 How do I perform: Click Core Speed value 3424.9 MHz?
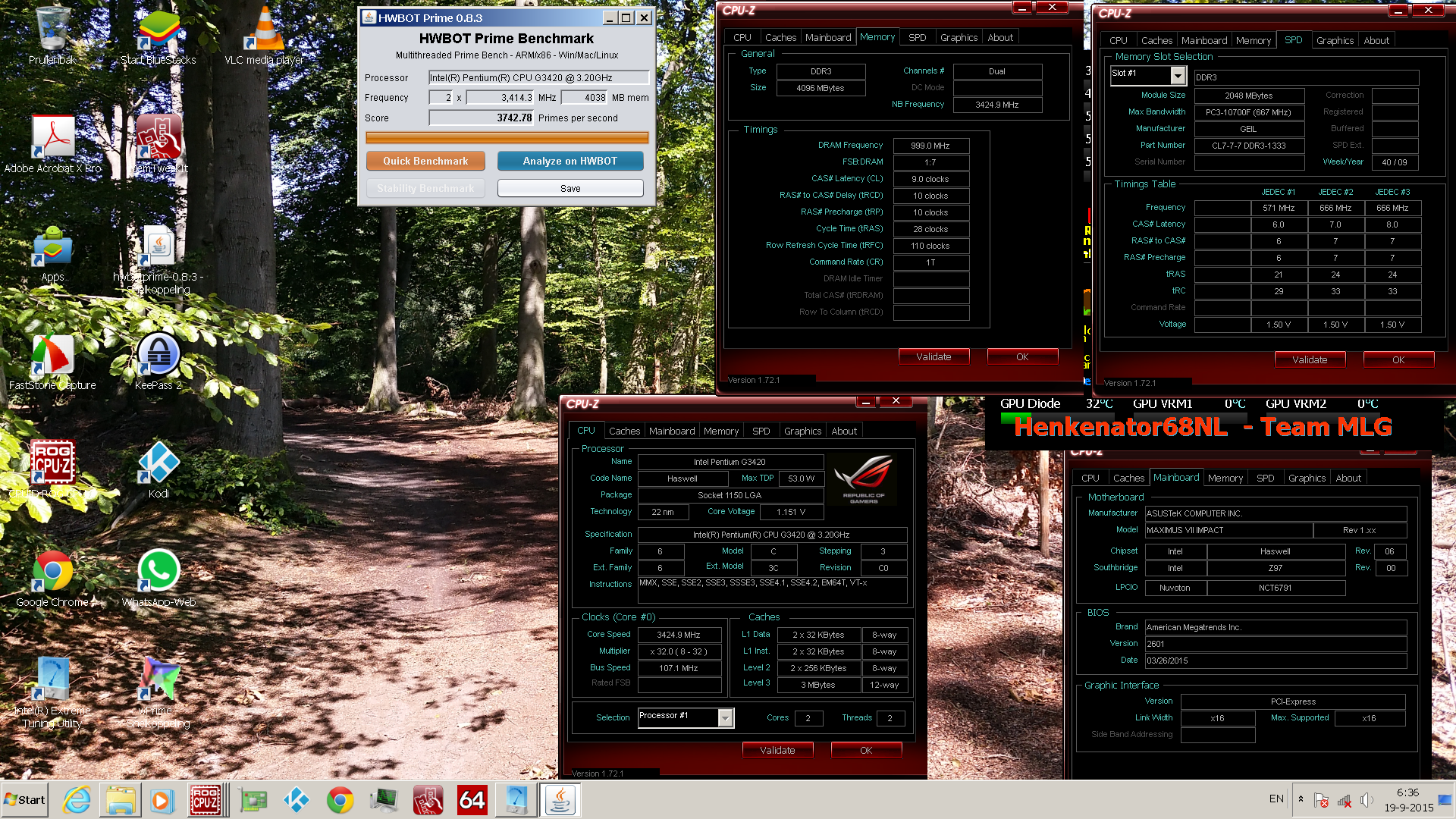[679, 635]
